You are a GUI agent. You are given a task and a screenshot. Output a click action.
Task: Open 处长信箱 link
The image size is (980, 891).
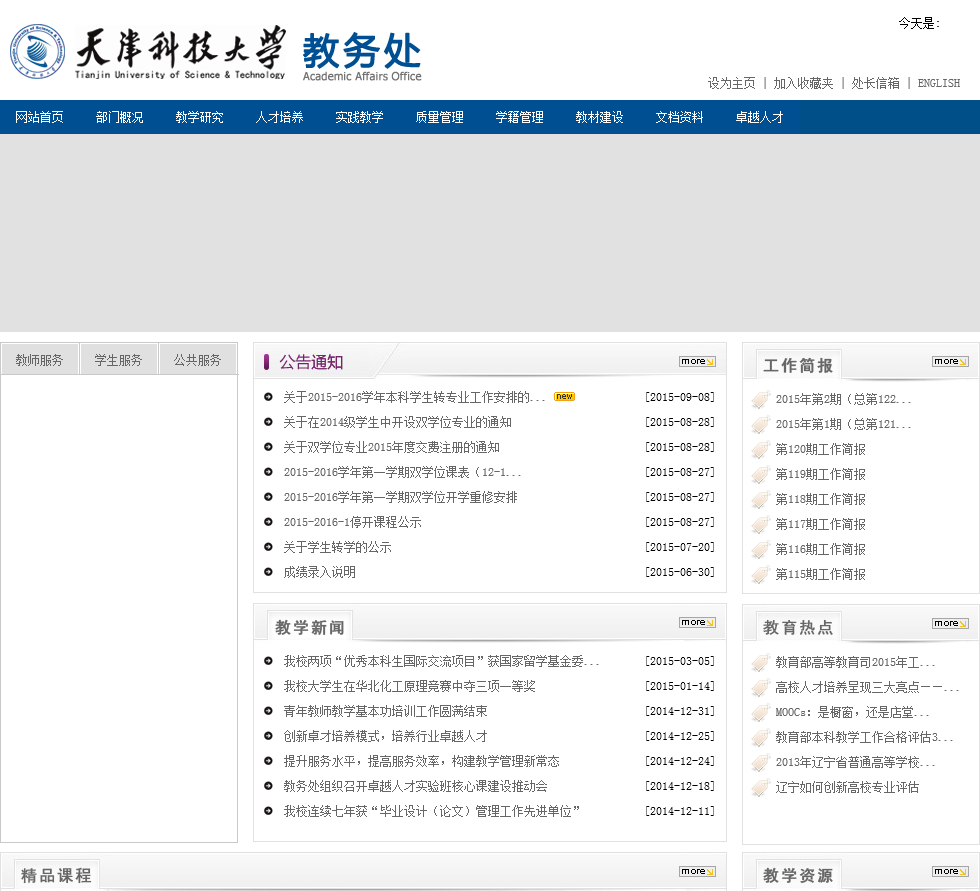tap(876, 83)
